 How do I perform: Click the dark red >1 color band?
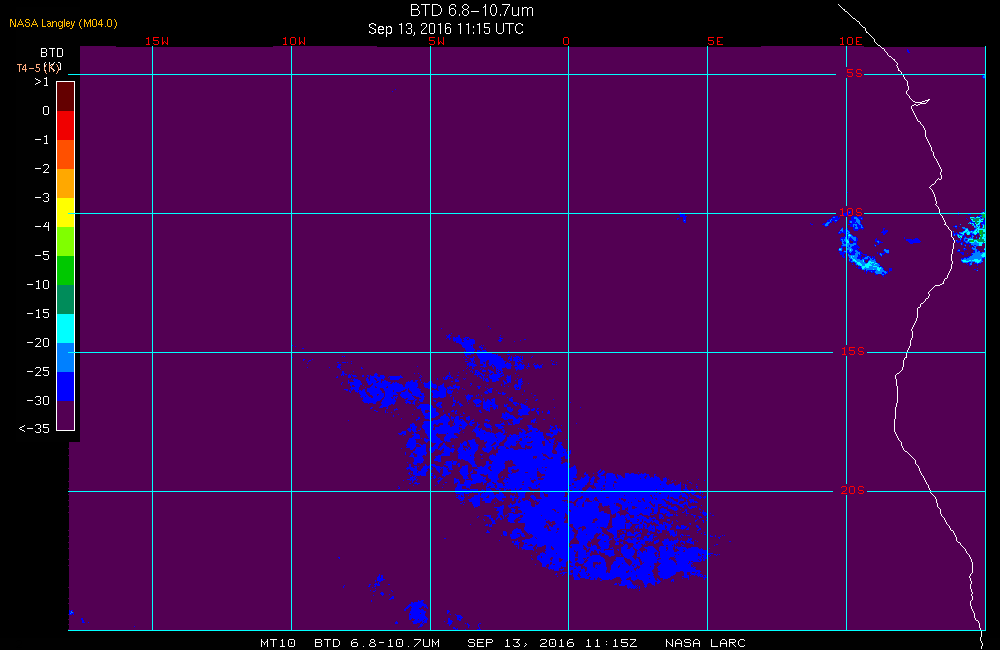point(66,96)
